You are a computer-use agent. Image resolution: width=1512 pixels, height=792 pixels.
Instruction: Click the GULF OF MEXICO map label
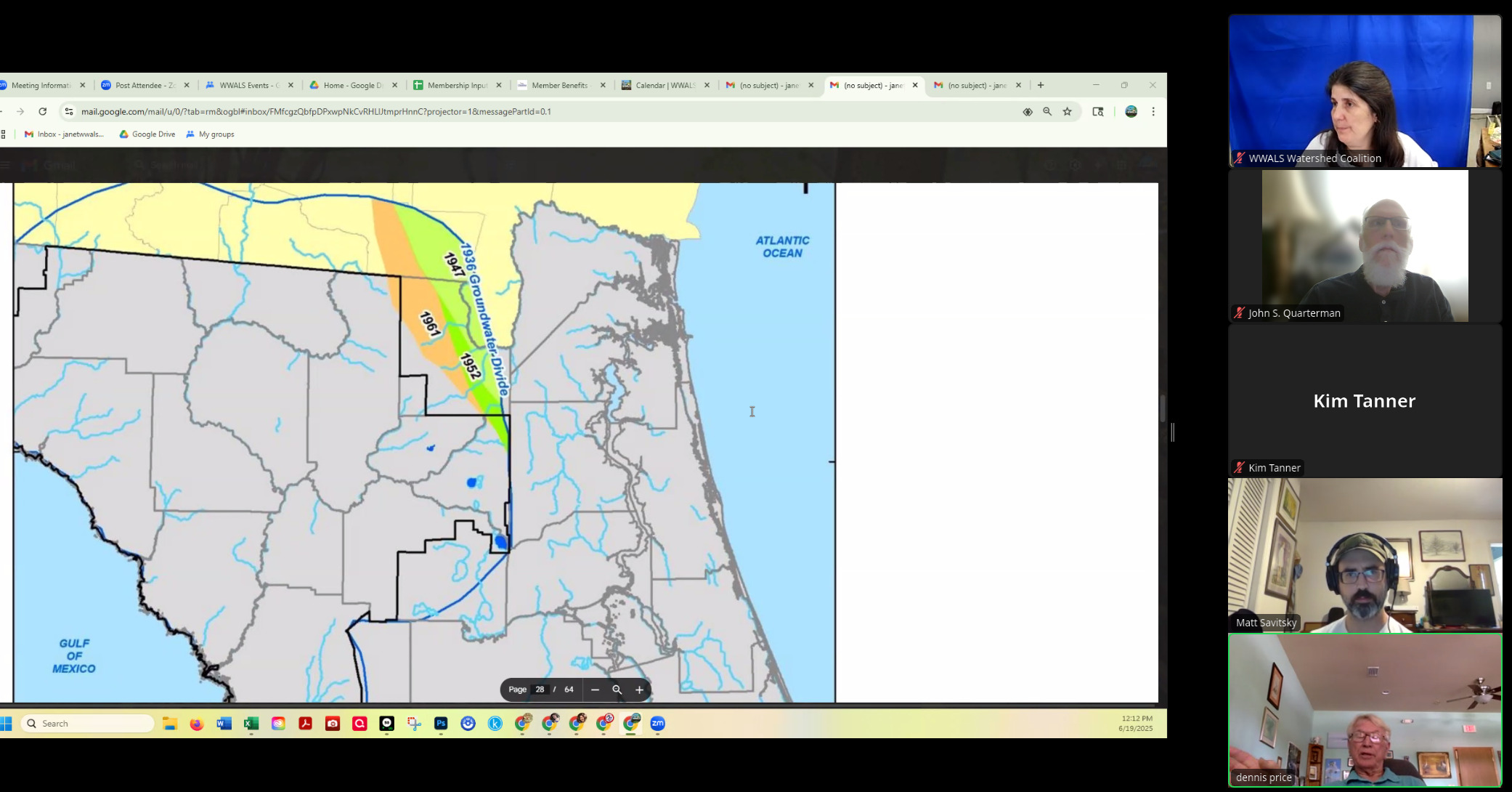[x=74, y=655]
